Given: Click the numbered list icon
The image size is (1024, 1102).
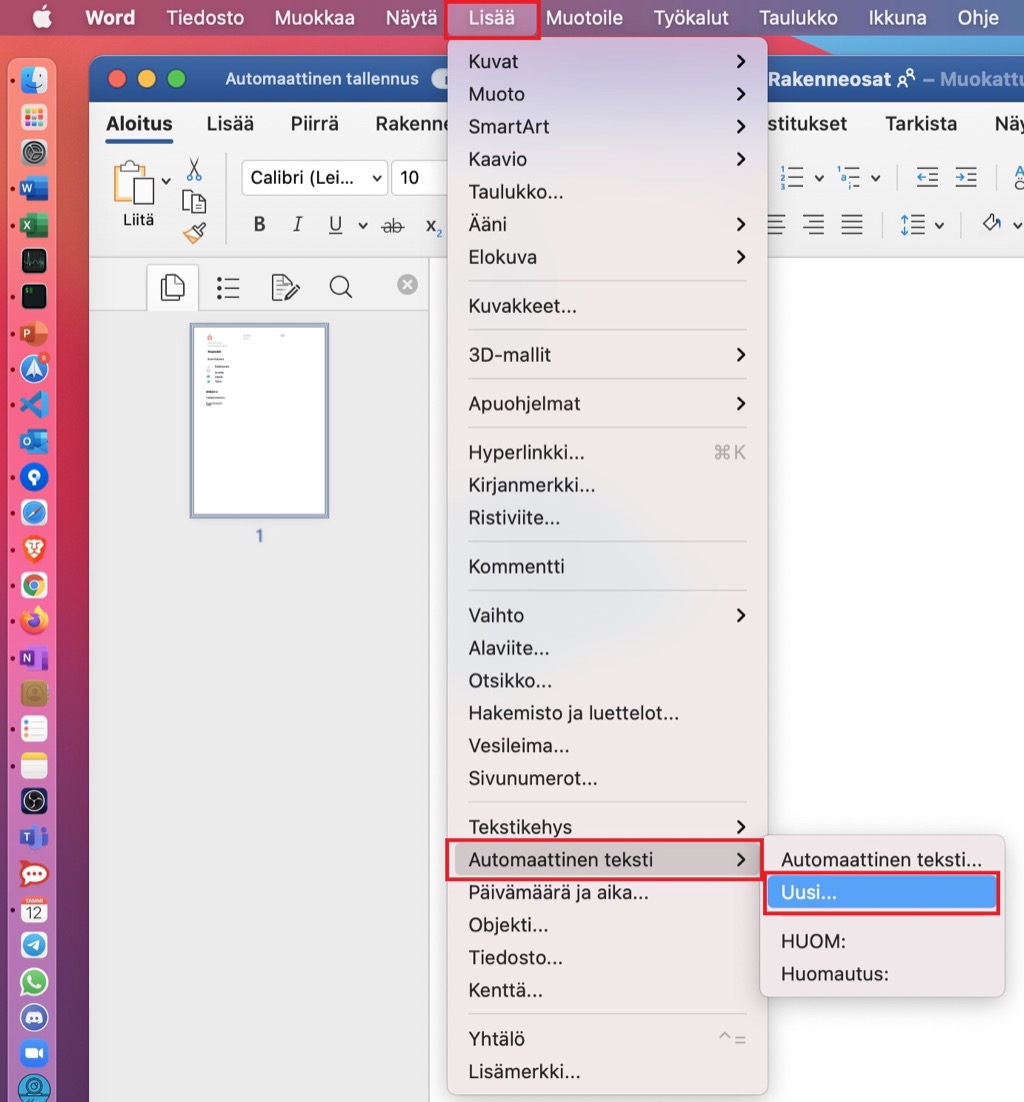Looking at the screenshot, I should (x=792, y=178).
